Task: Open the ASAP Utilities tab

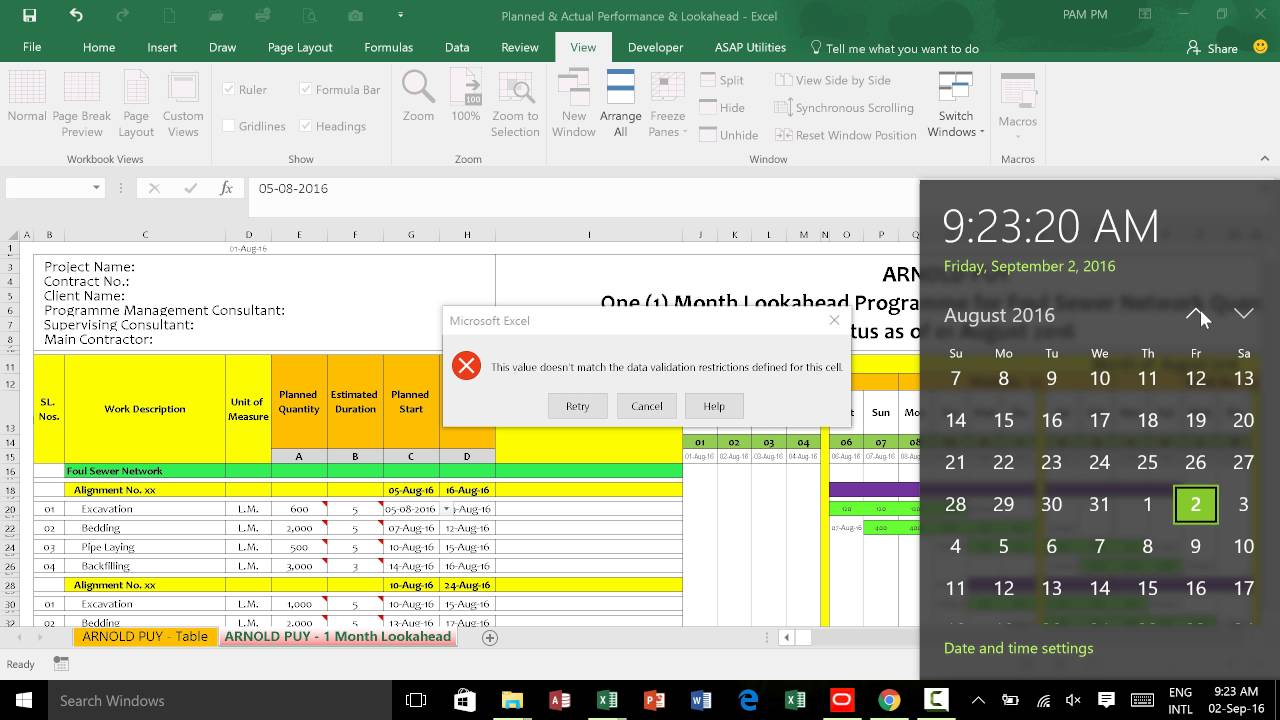Action: coord(750,47)
